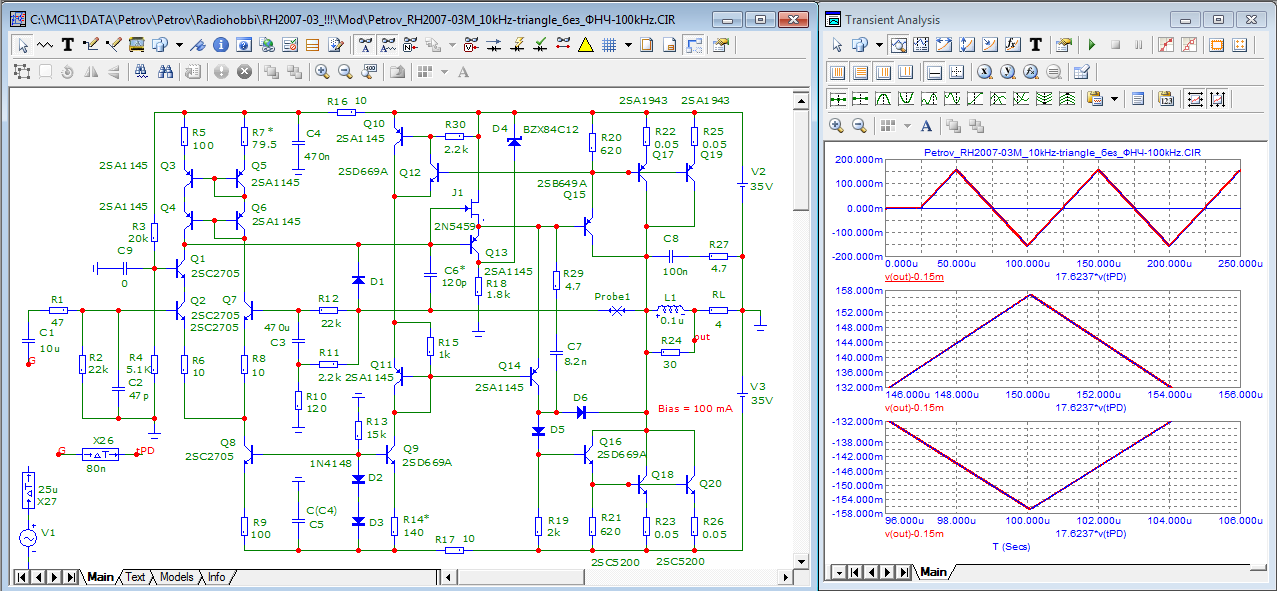
Task: Open dropdown arrow beside clipboard icon in analysis toolbar
Action: point(1113,98)
